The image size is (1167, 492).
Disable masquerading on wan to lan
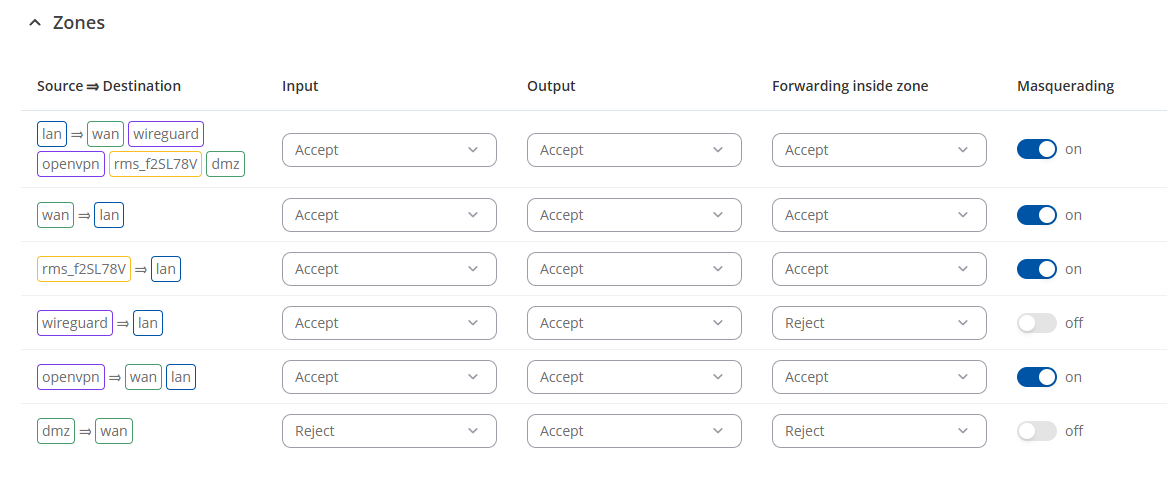[1036, 215]
